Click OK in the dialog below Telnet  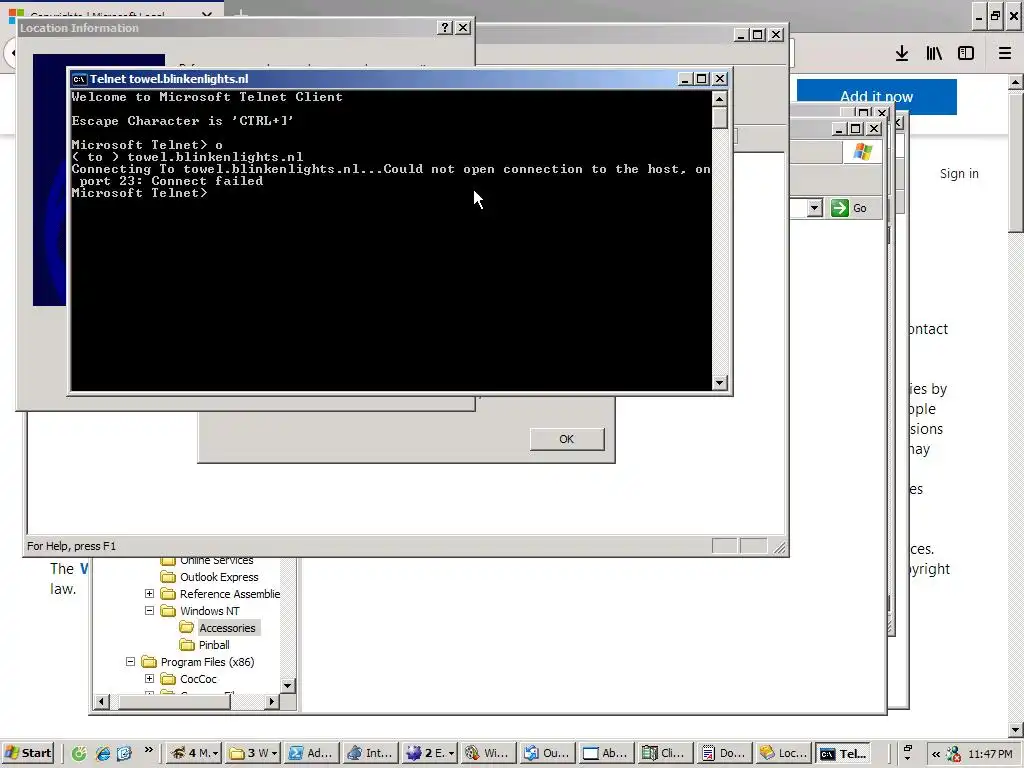(567, 439)
